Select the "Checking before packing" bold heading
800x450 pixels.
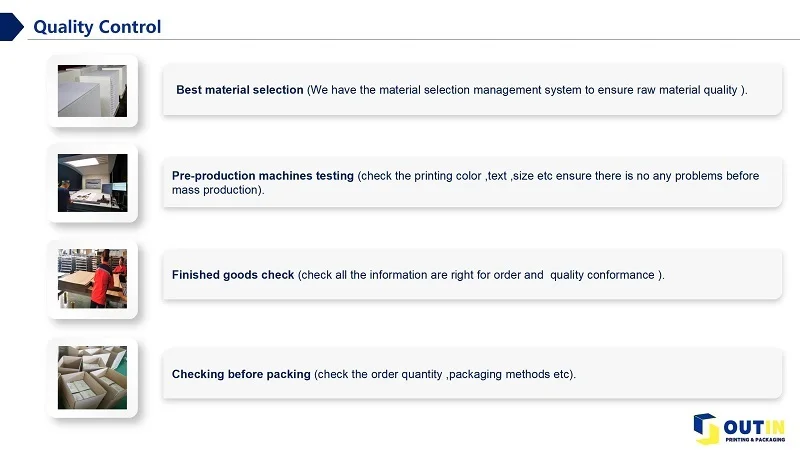[x=241, y=374]
